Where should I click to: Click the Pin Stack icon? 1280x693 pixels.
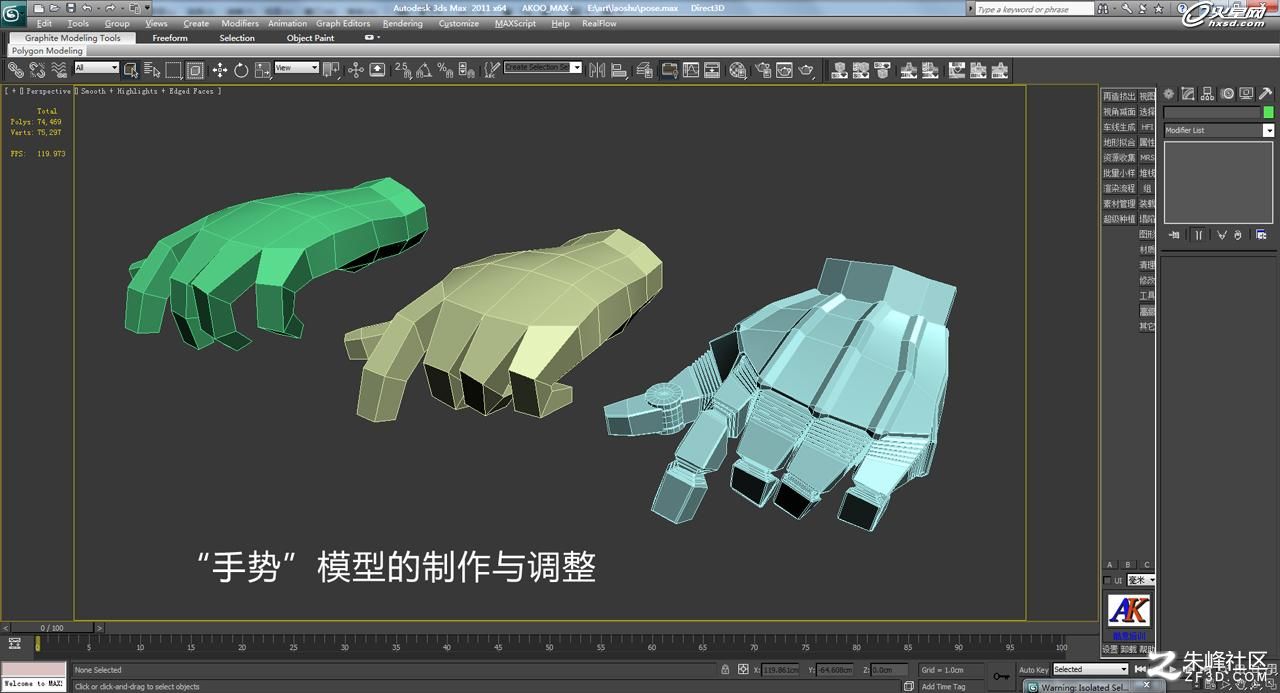1174,235
